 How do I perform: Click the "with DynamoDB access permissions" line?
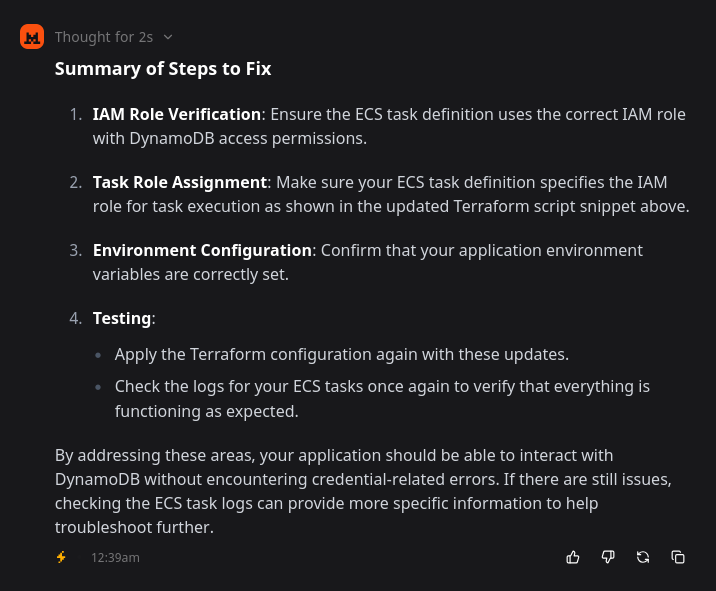230,138
